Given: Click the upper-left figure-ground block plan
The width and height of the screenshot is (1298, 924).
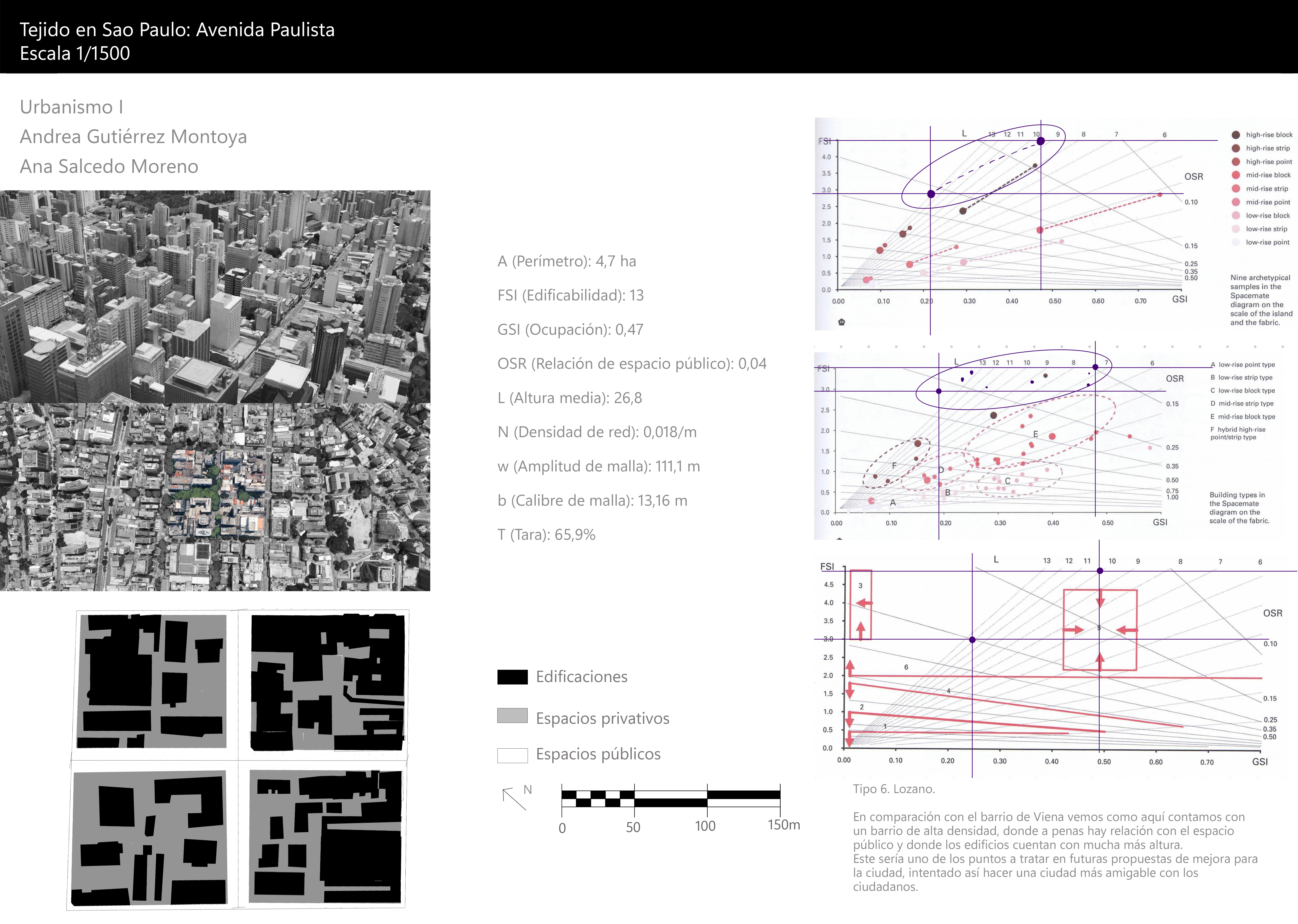Looking at the screenshot, I should [x=151, y=681].
